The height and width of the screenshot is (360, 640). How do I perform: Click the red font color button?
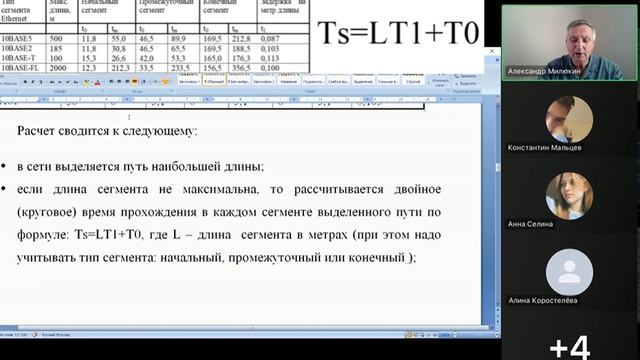pos(97,82)
